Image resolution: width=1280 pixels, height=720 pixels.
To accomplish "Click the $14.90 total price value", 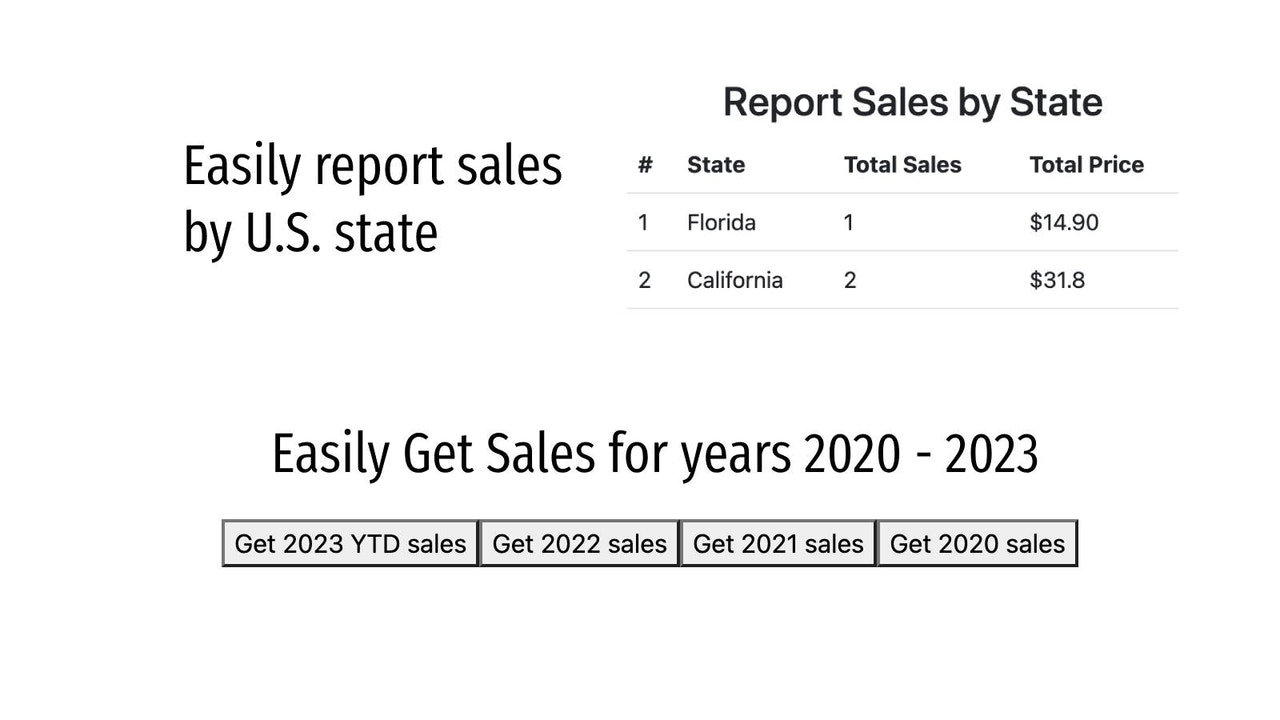I will point(1063,222).
